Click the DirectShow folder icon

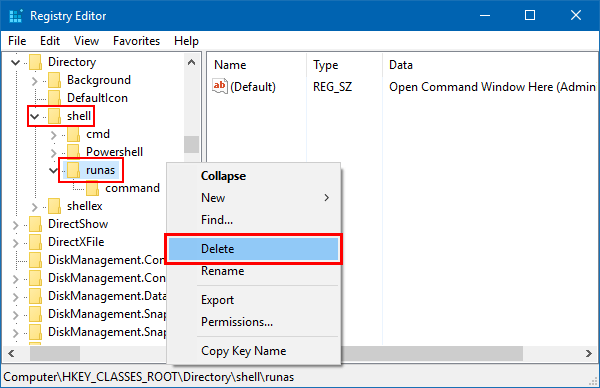(x=36, y=224)
